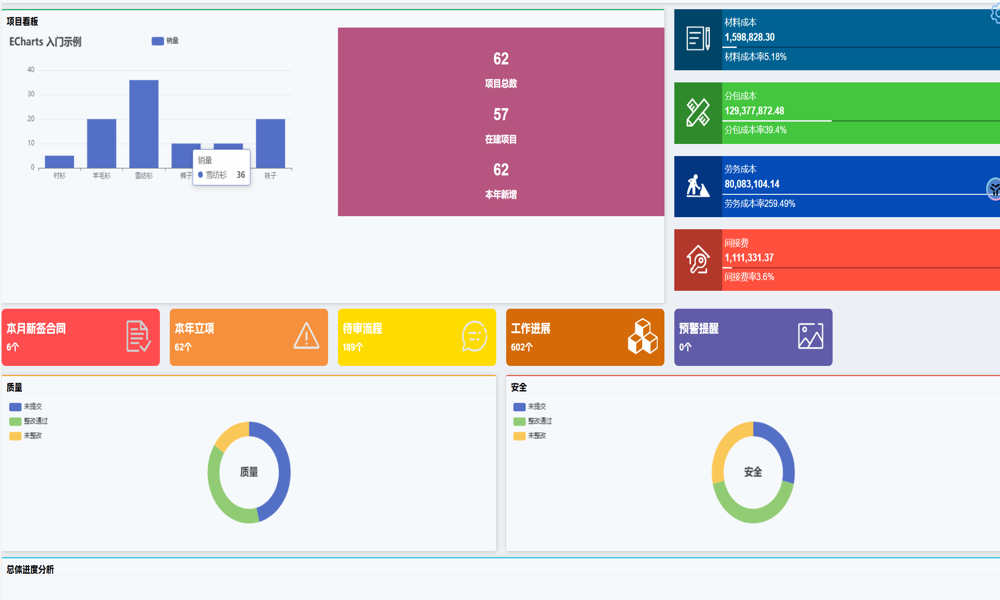Click the 项目看板 panel heading
Viewport: 1000px width, 600px height.
(x=22, y=22)
